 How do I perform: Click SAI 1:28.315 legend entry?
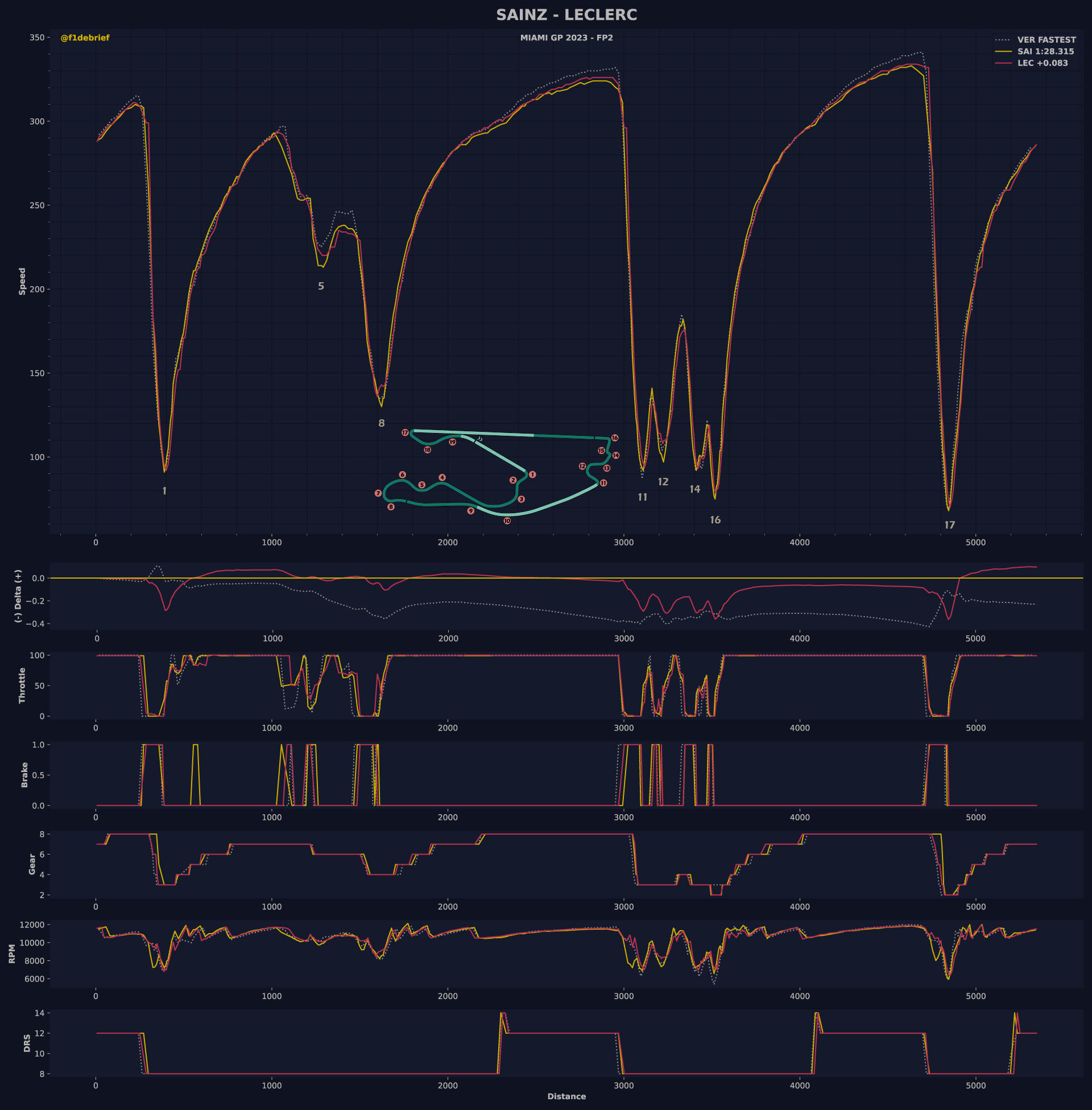1045,52
